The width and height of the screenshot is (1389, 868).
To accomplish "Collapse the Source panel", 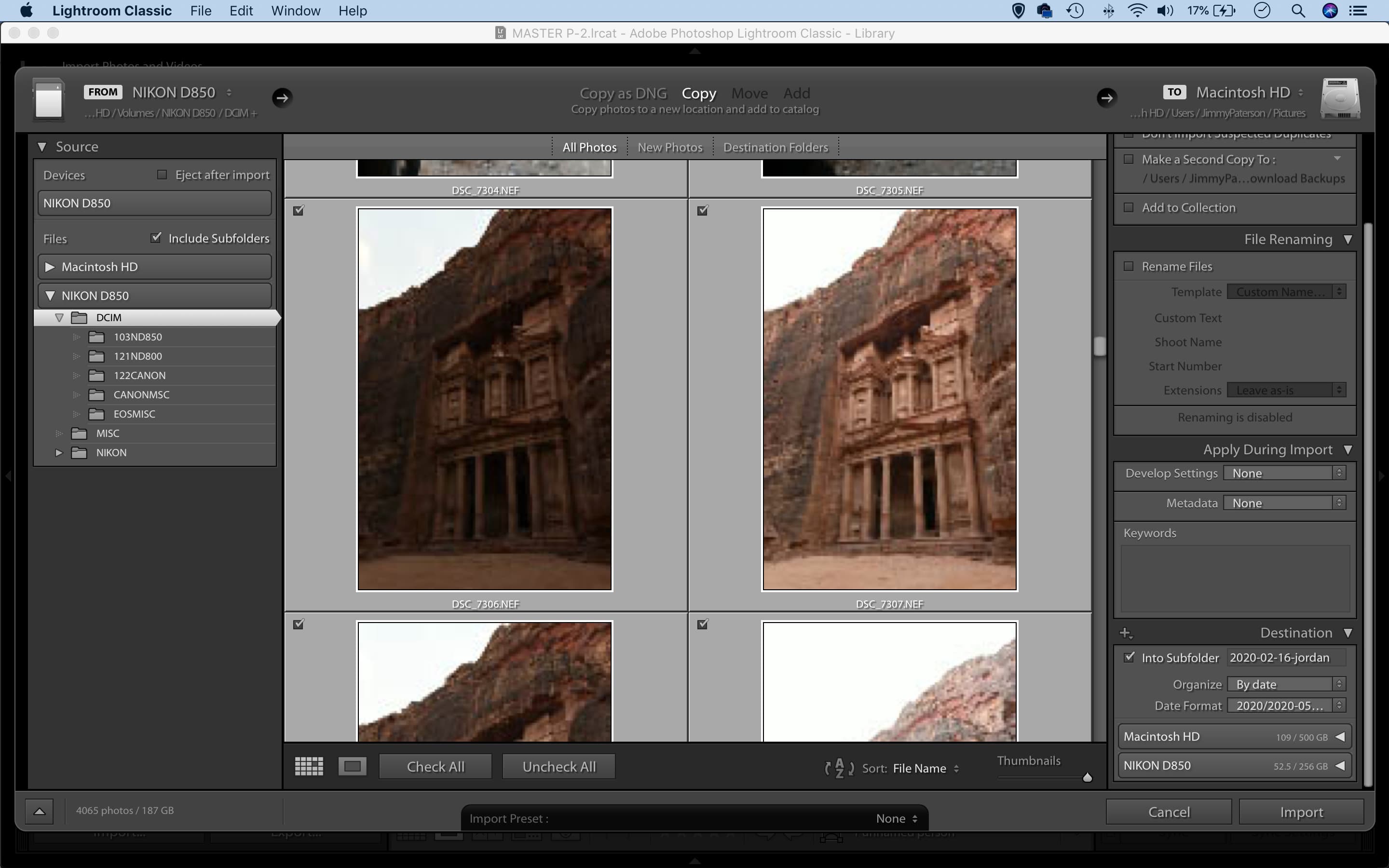I will point(42,147).
